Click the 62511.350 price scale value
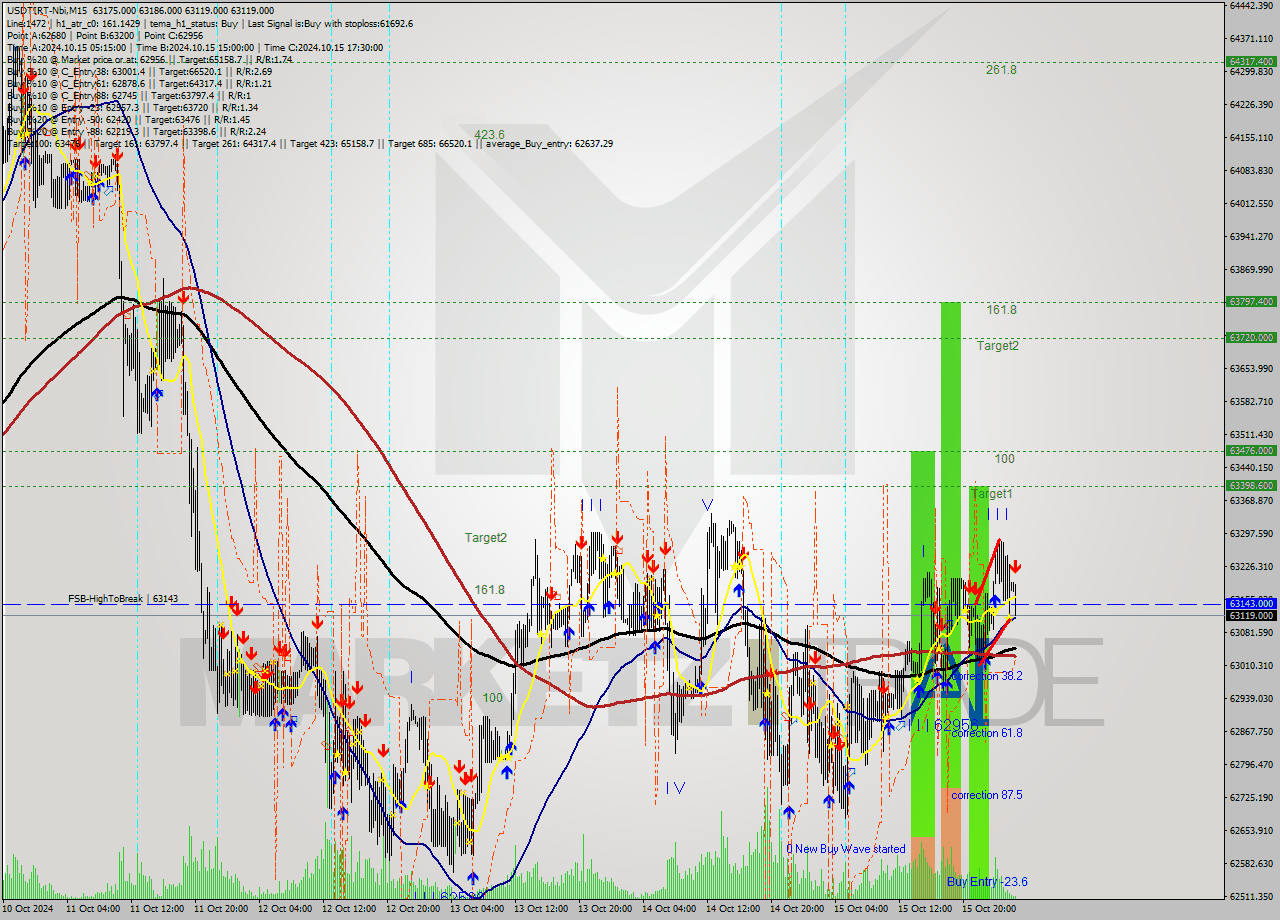This screenshot has width=1280, height=920. (x=1250, y=896)
